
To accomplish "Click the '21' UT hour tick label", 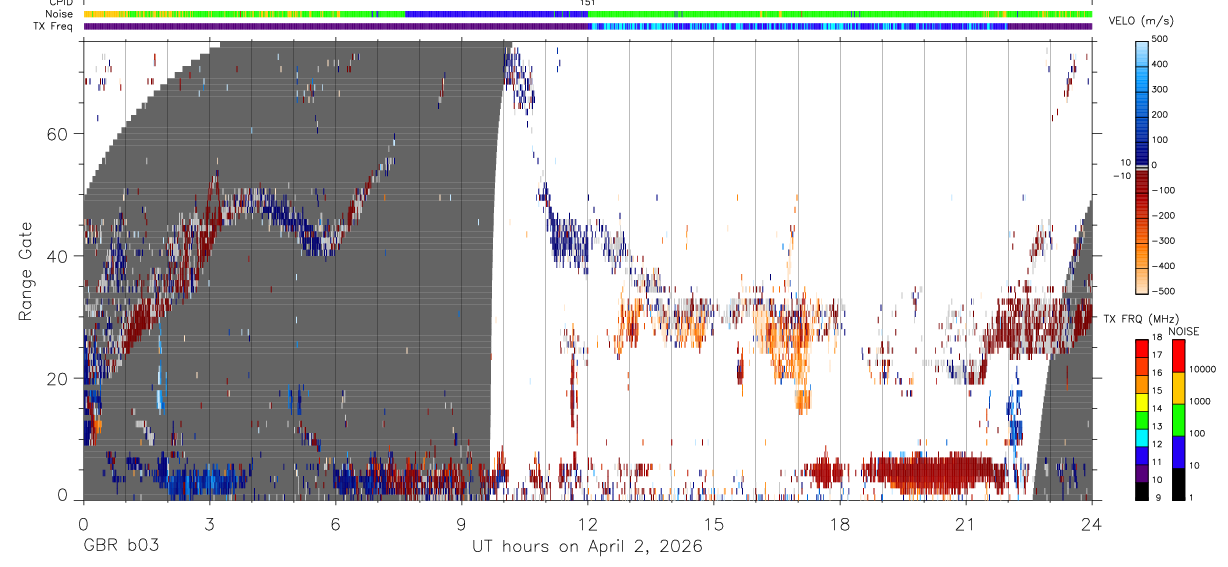I will click(966, 524).
